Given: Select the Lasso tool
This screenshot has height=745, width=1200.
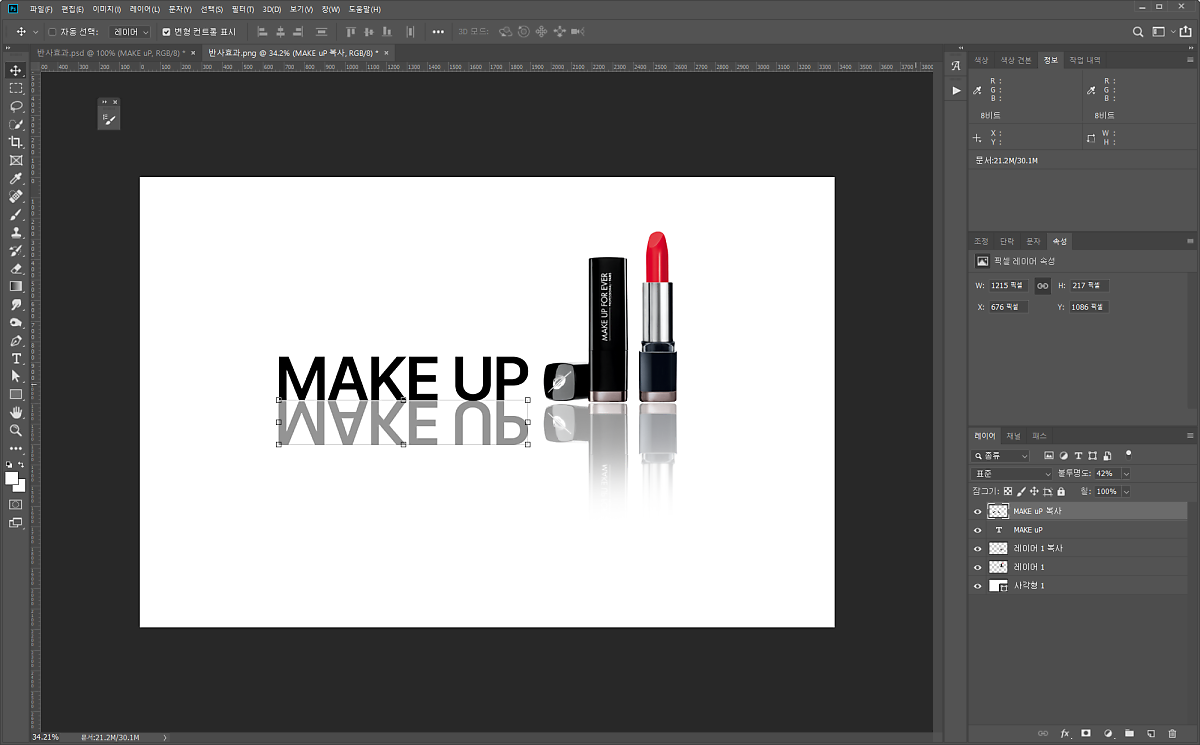Looking at the screenshot, I should tap(16, 106).
